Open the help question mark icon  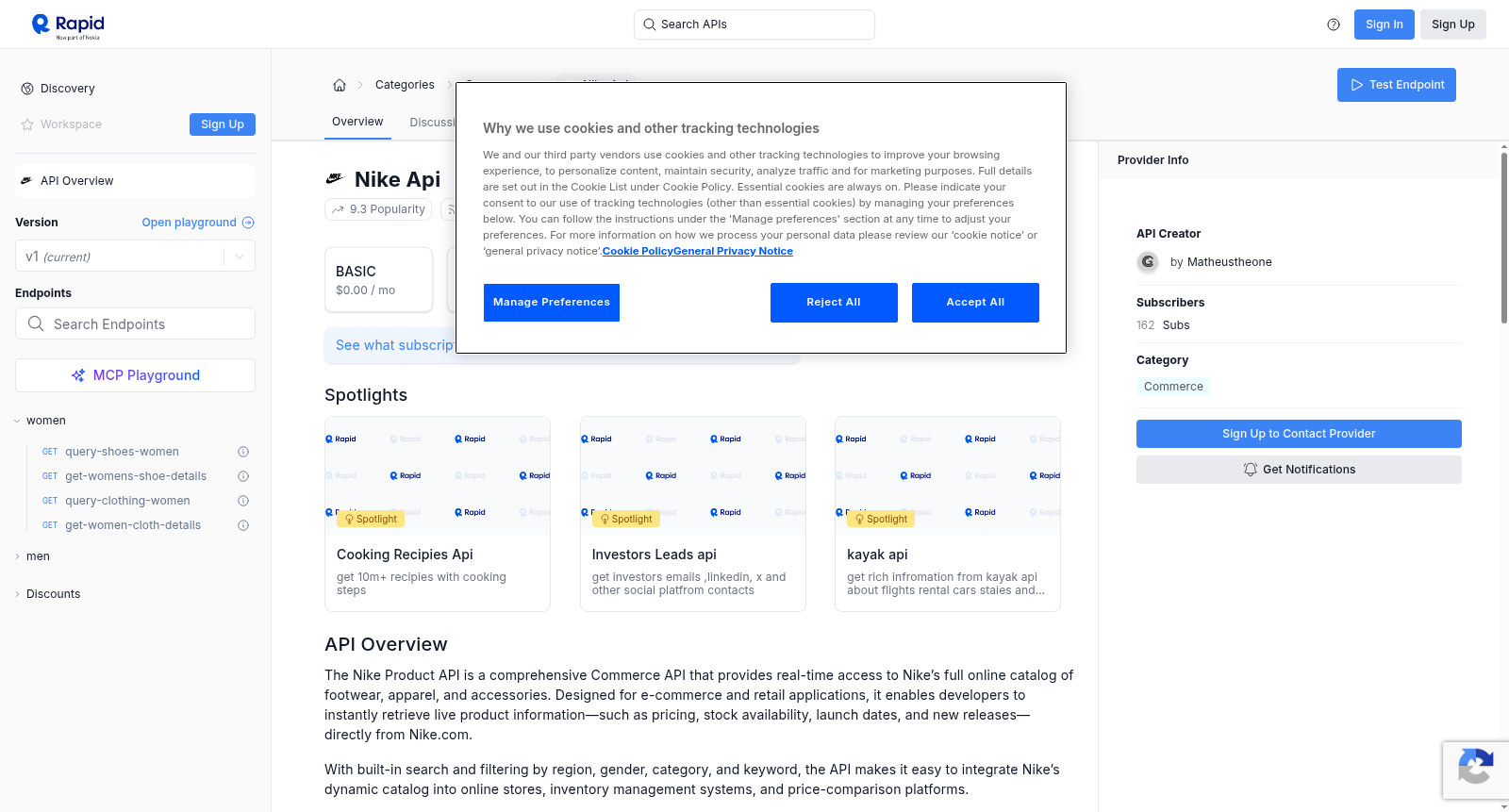1334,25
